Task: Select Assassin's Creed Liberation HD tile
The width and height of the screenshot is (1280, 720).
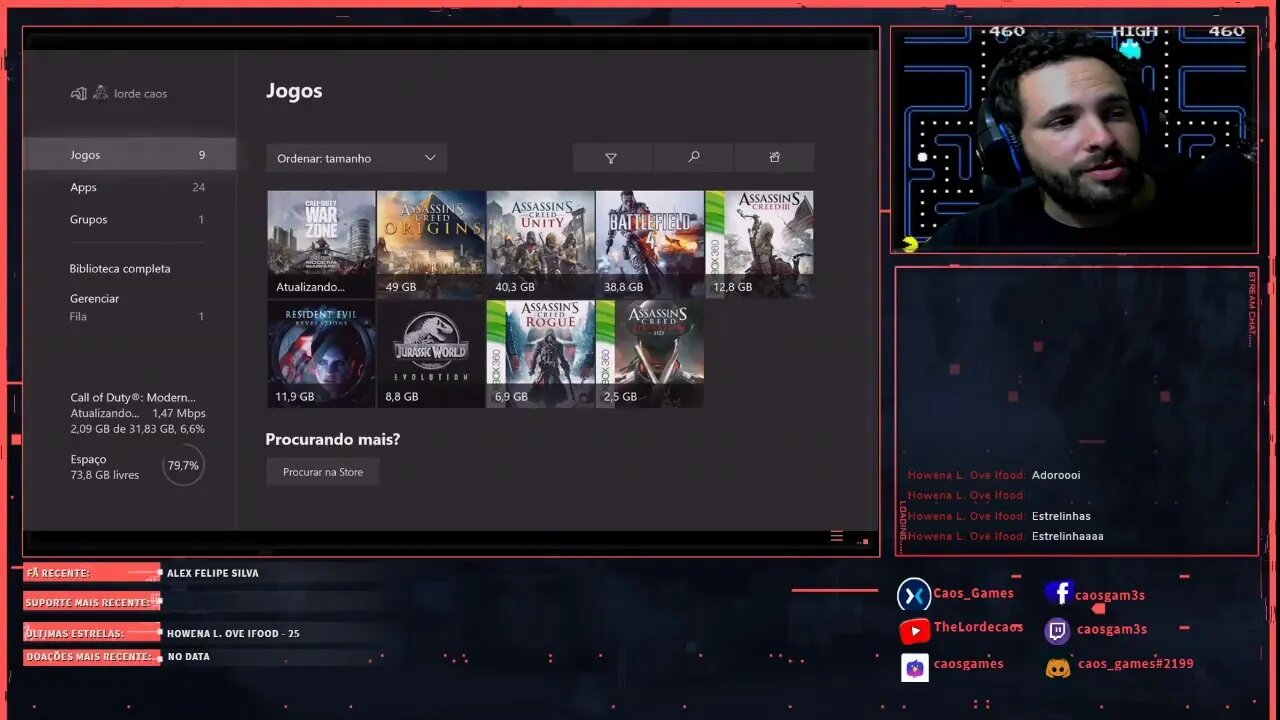Action: pos(650,354)
